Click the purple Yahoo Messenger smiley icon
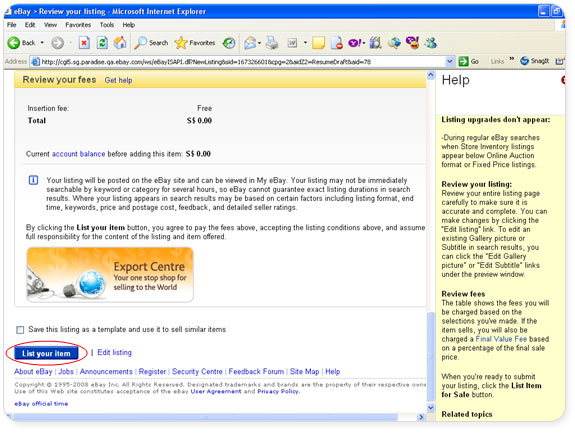The height and width of the screenshot is (439, 575). pos(412,43)
